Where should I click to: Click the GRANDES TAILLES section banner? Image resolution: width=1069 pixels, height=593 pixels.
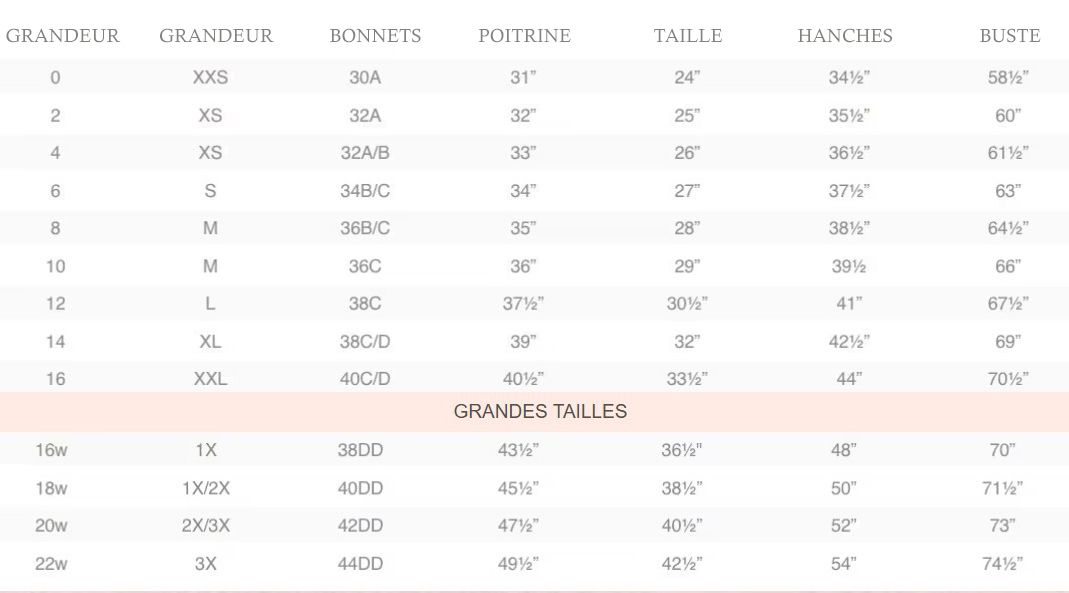[534, 412]
